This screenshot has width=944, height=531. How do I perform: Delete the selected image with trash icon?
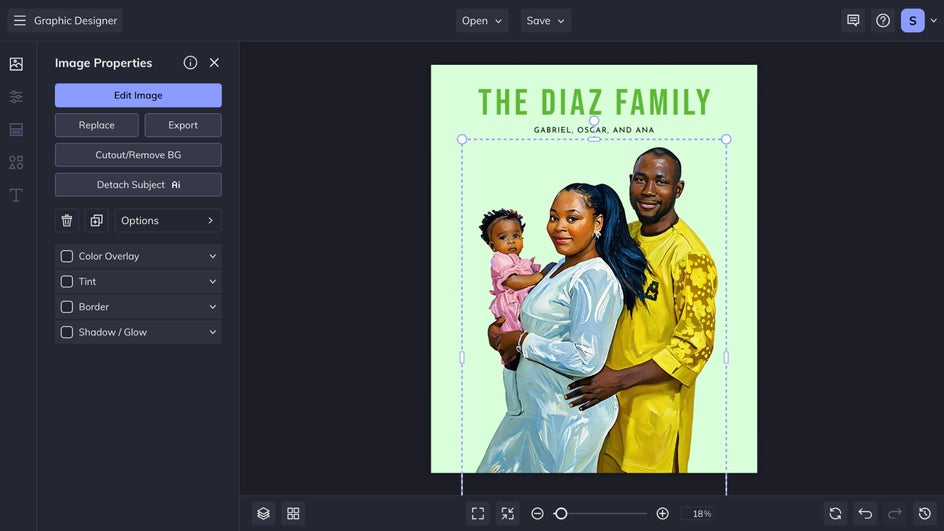[67, 220]
